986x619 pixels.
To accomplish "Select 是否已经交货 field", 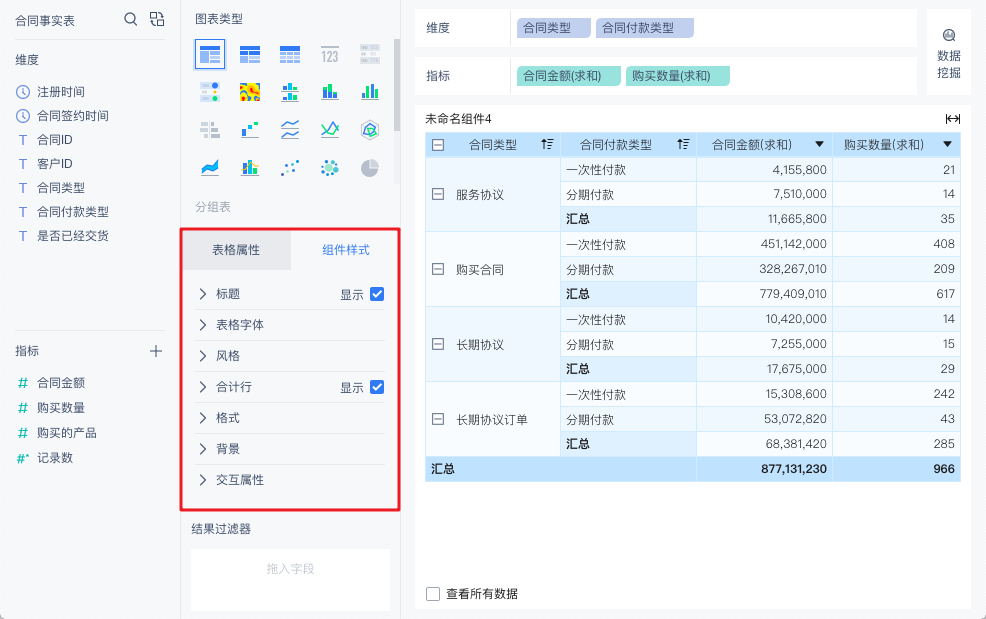I will [72, 236].
